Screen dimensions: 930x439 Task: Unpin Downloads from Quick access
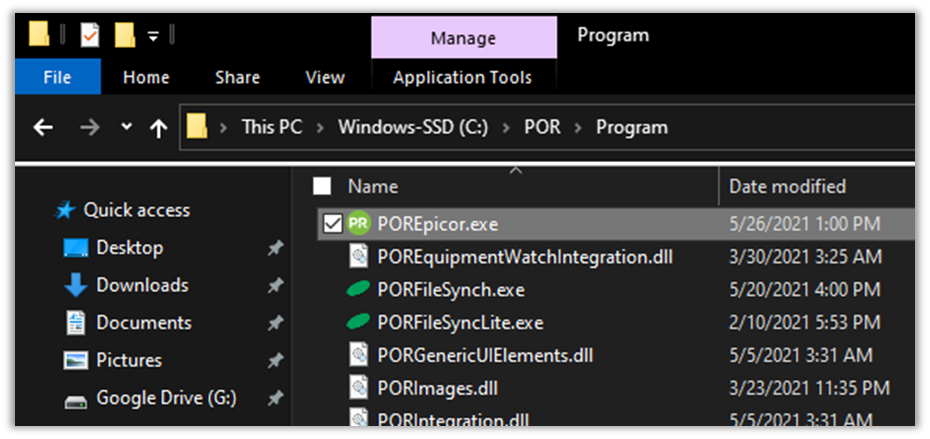[x=275, y=286]
